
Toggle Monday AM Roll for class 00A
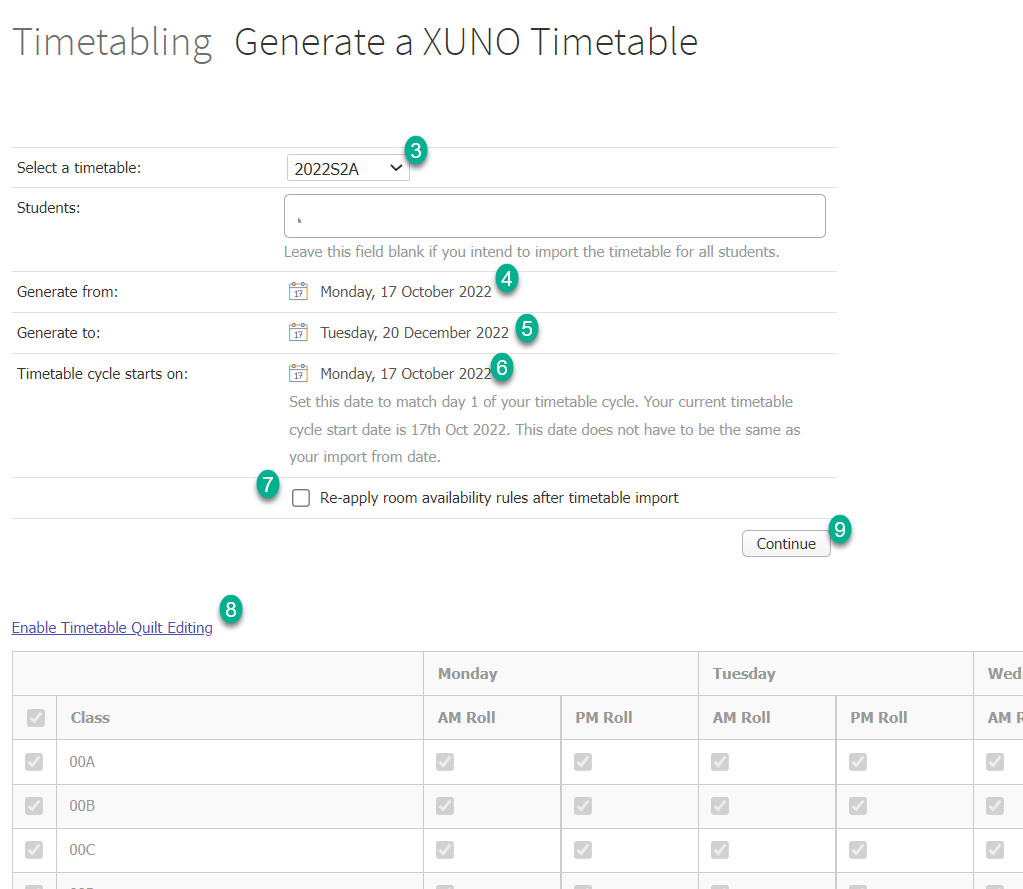tap(444, 761)
